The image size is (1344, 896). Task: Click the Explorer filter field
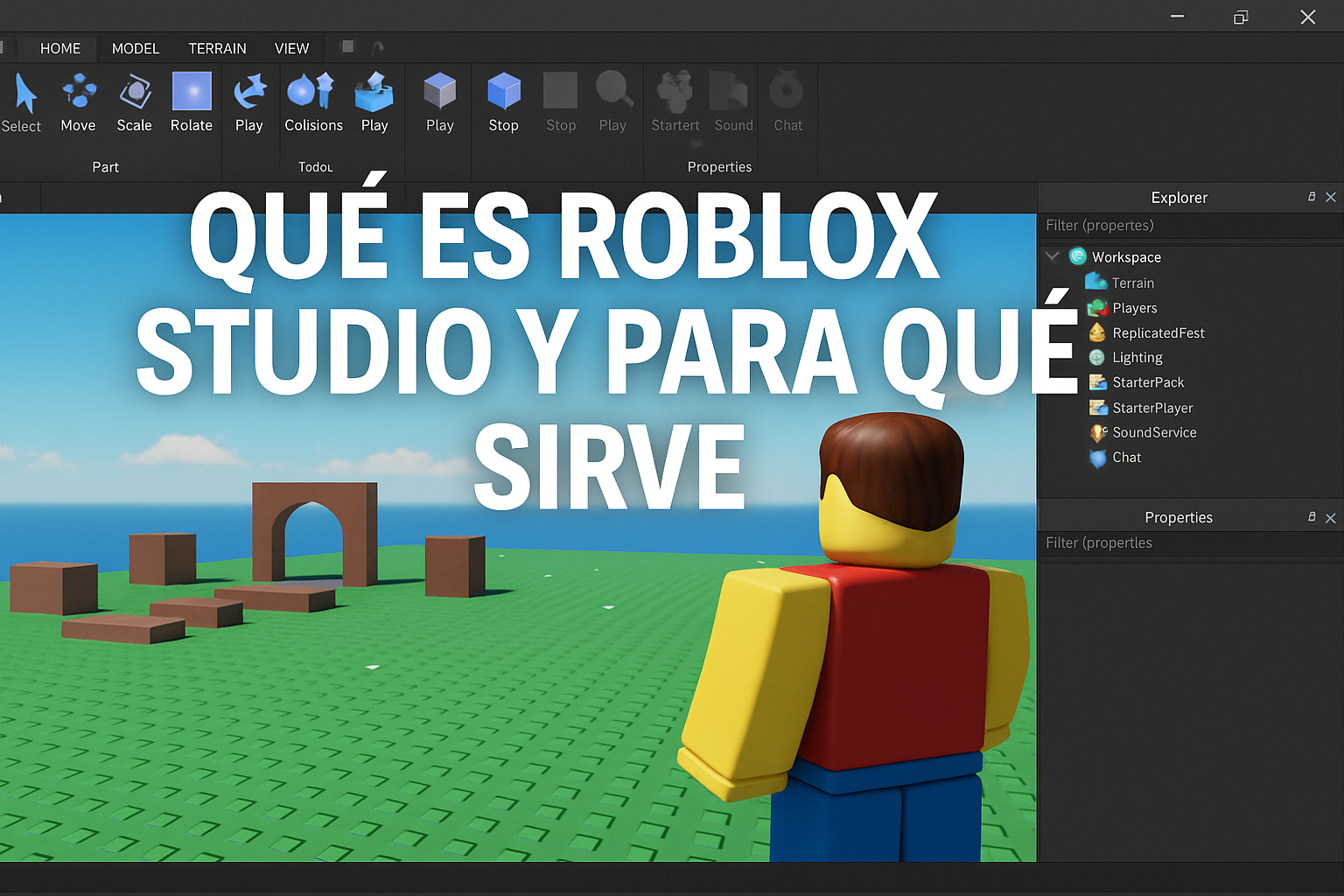1190,226
